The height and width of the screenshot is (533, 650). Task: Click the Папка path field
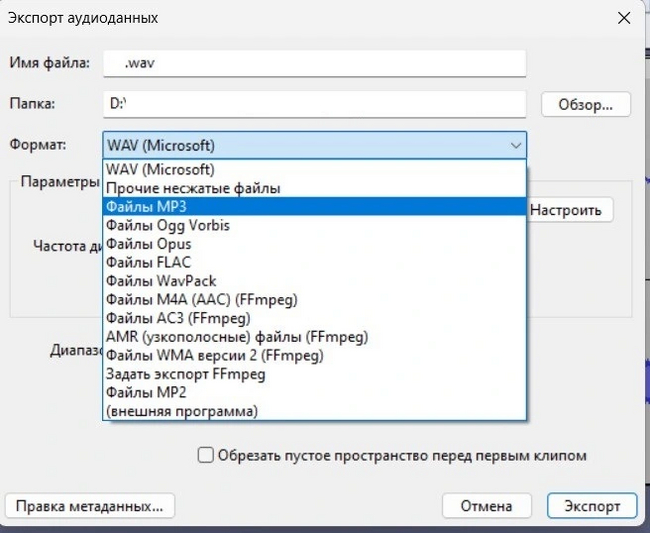point(313,103)
